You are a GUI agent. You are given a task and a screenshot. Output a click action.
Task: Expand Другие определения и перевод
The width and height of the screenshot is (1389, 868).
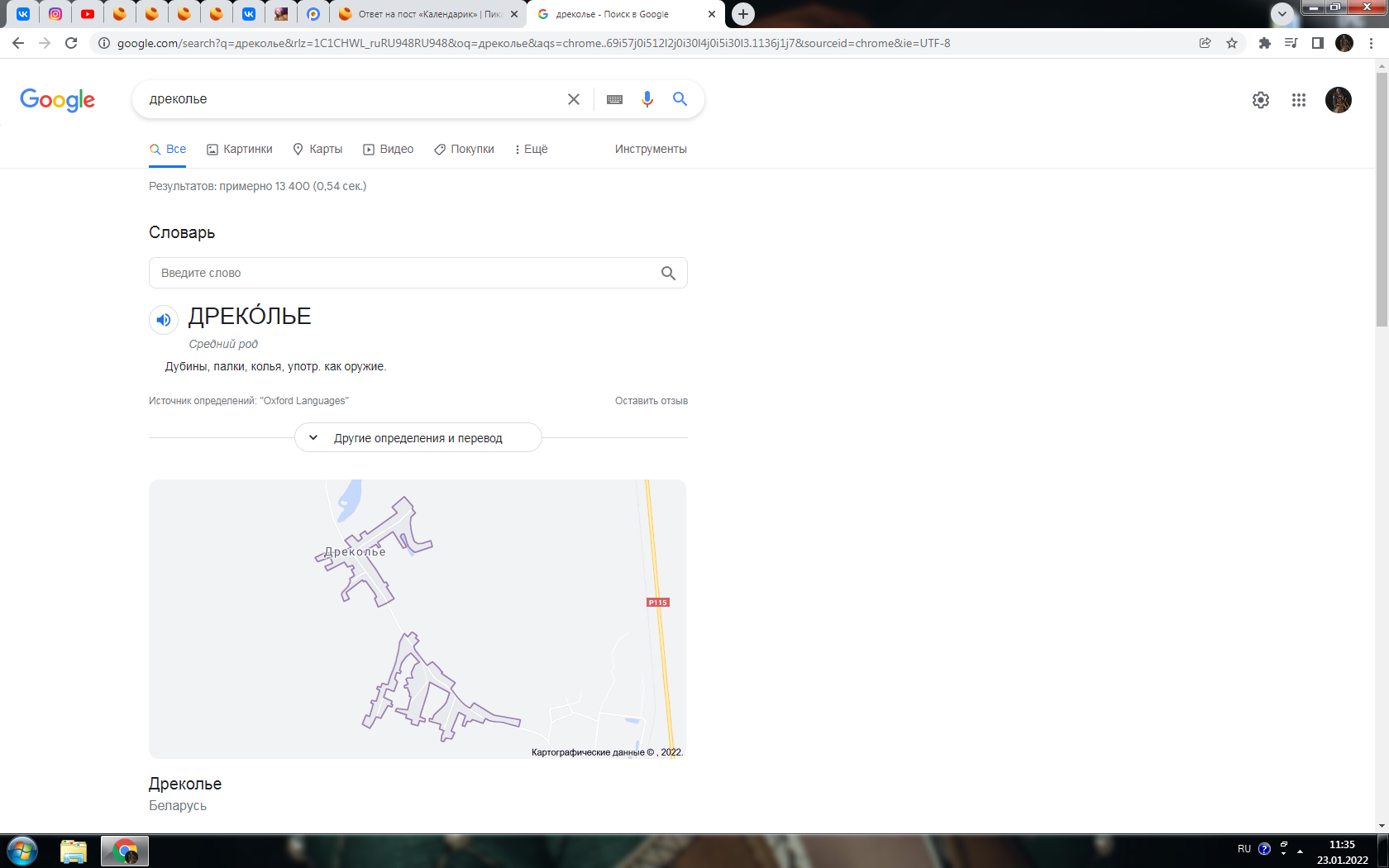coord(418,438)
